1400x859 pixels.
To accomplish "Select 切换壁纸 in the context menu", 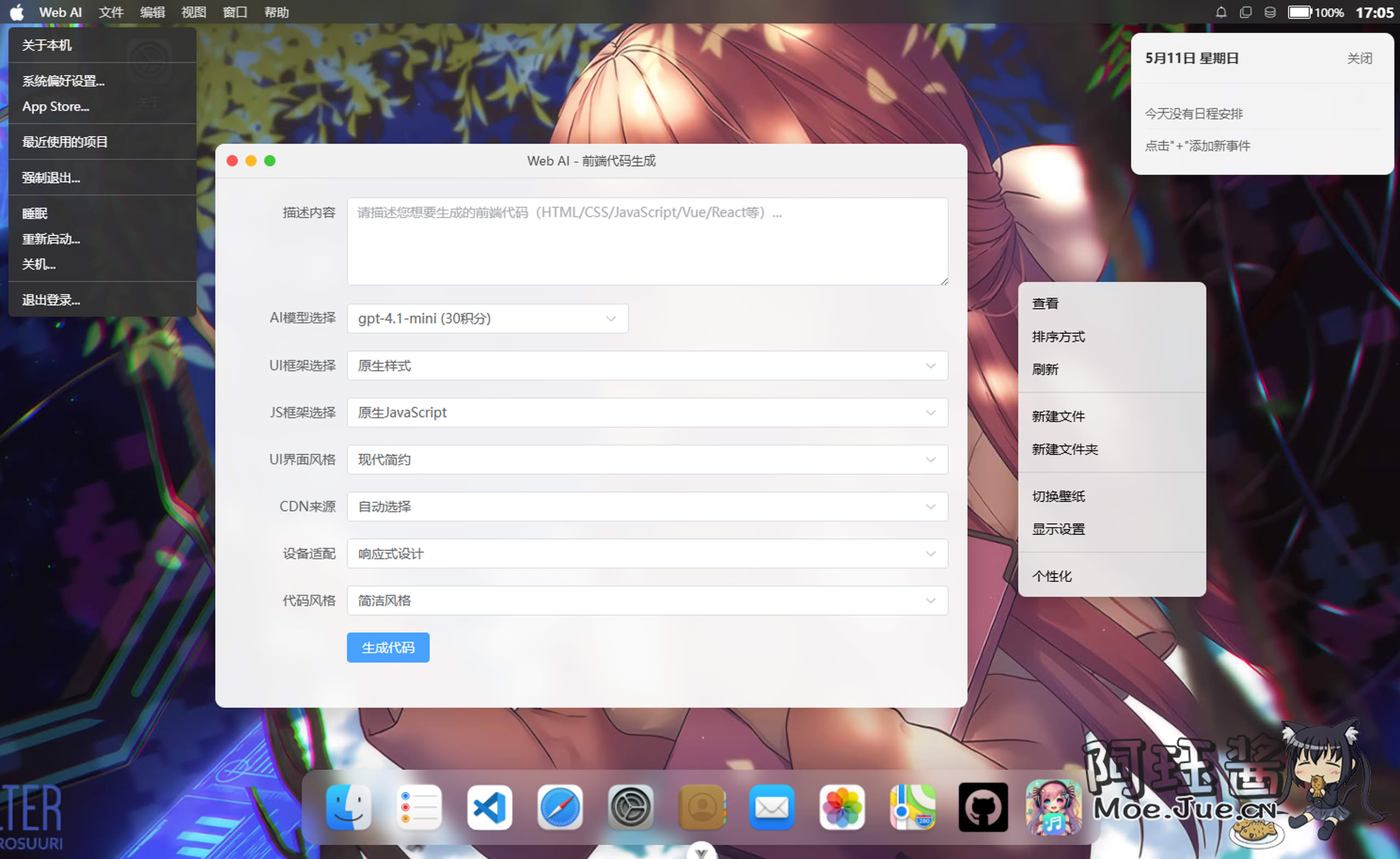I will coord(1112,496).
